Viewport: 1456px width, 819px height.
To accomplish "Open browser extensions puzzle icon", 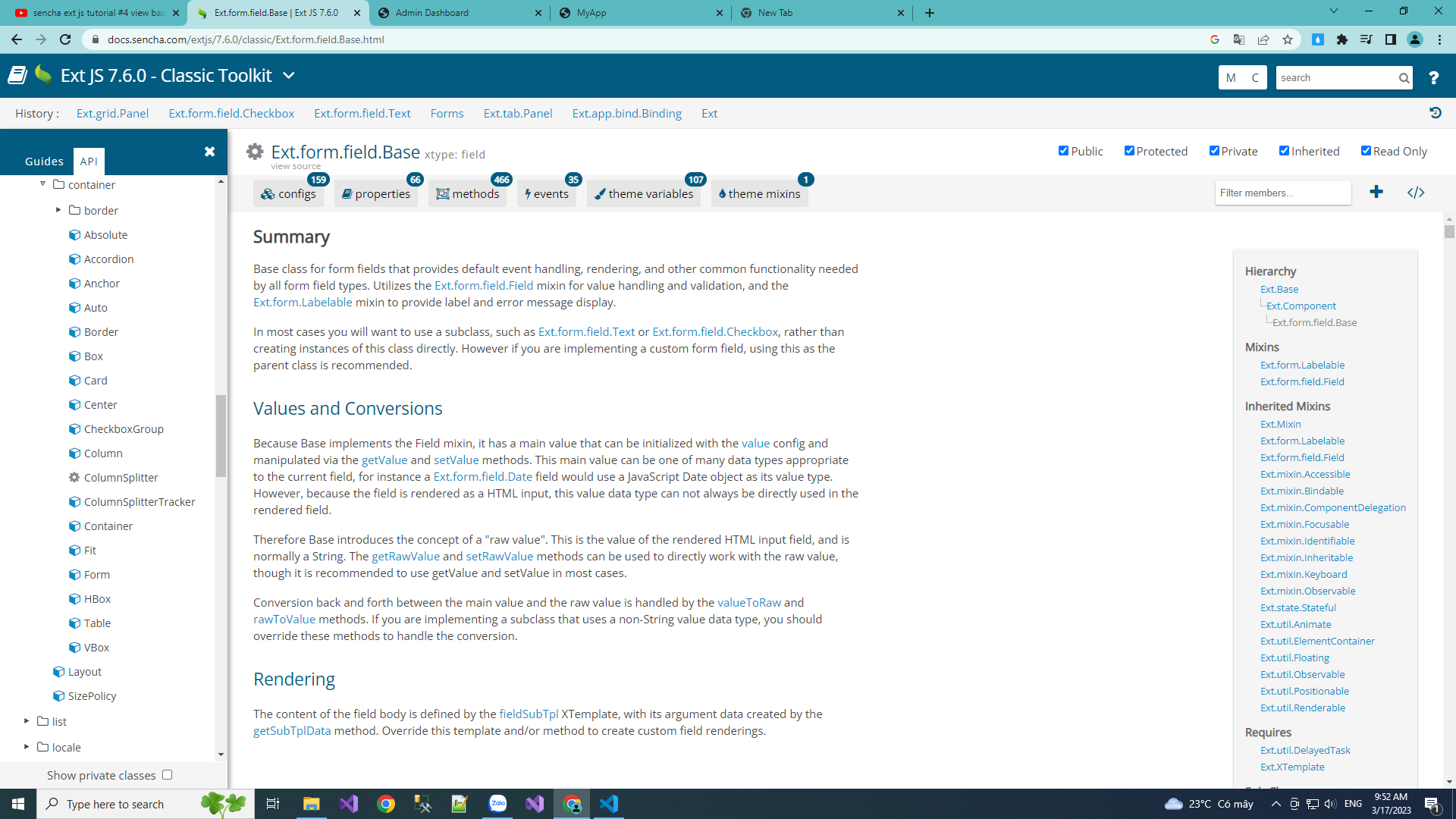I will click(x=1342, y=39).
